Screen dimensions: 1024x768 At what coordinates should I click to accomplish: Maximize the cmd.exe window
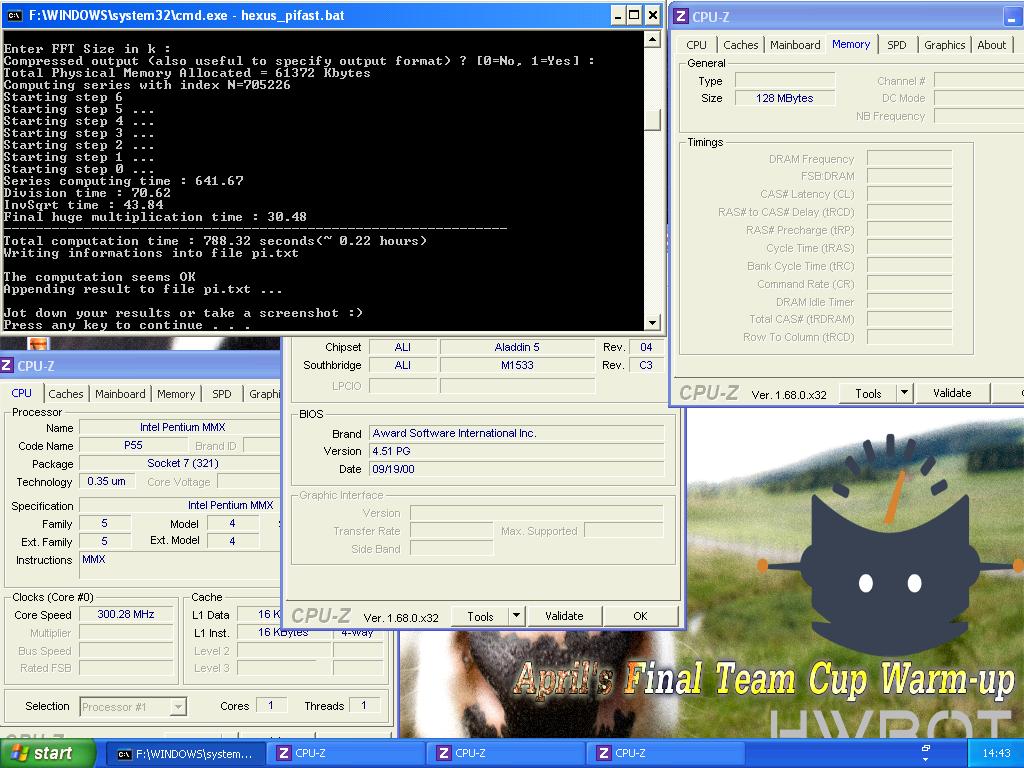point(634,16)
